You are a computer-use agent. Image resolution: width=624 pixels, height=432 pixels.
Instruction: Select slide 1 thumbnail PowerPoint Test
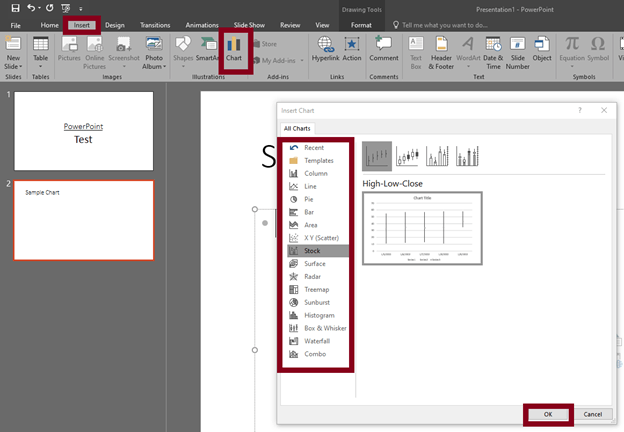84,131
